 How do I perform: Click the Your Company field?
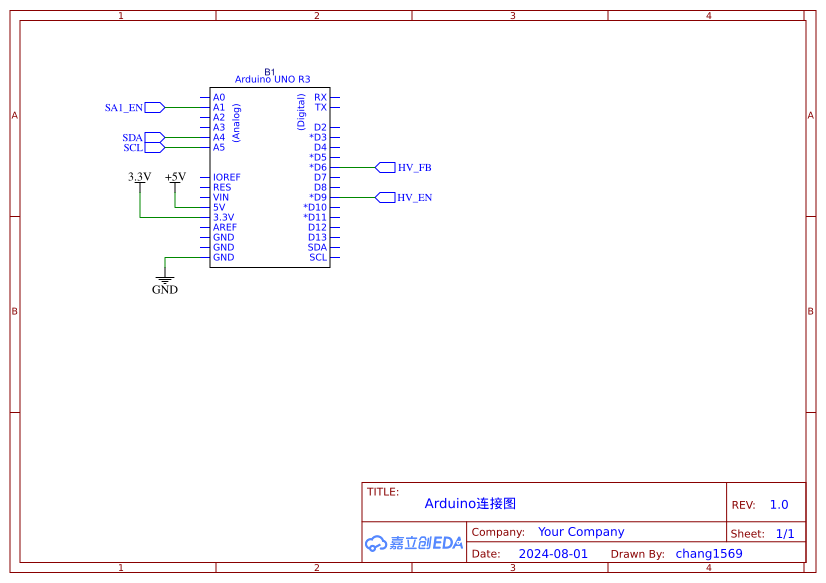tap(581, 532)
